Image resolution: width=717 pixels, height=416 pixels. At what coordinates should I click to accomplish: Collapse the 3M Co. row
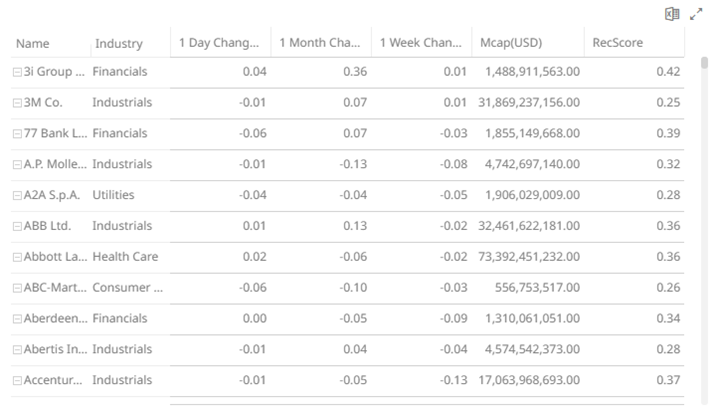[x=17, y=103]
